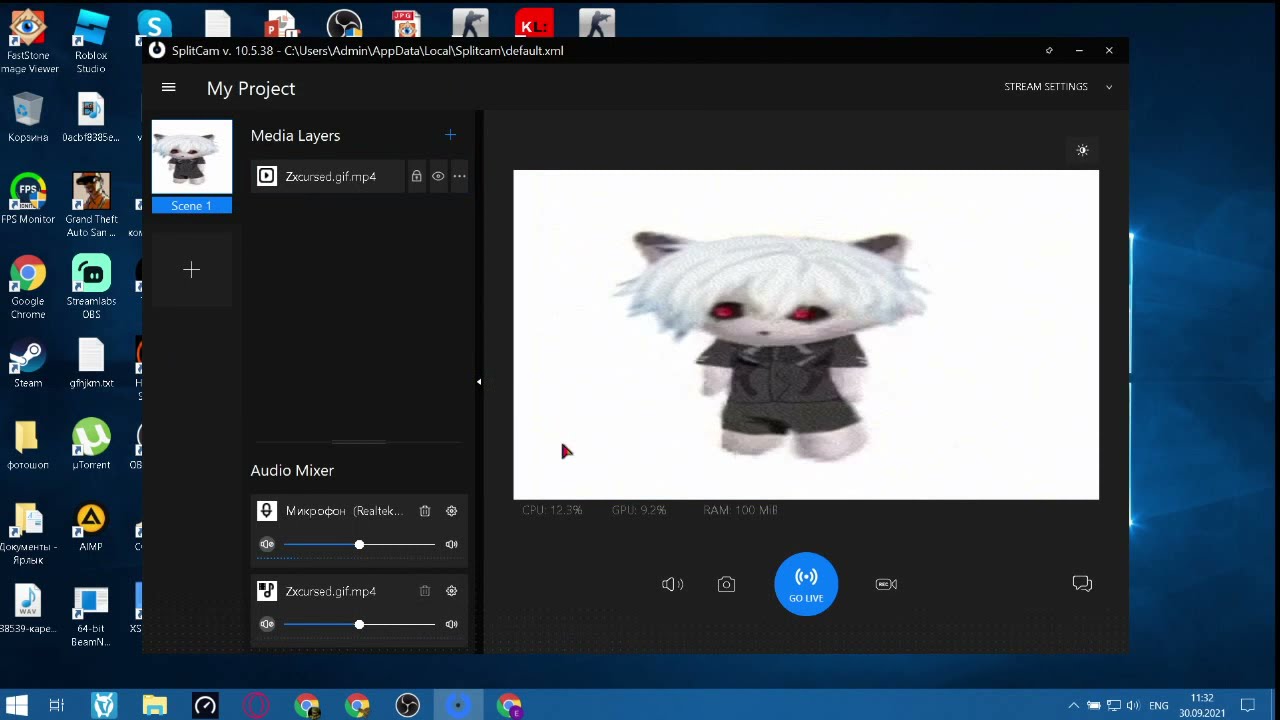
Task: Open File Explorer from the taskbar
Action: [154, 705]
